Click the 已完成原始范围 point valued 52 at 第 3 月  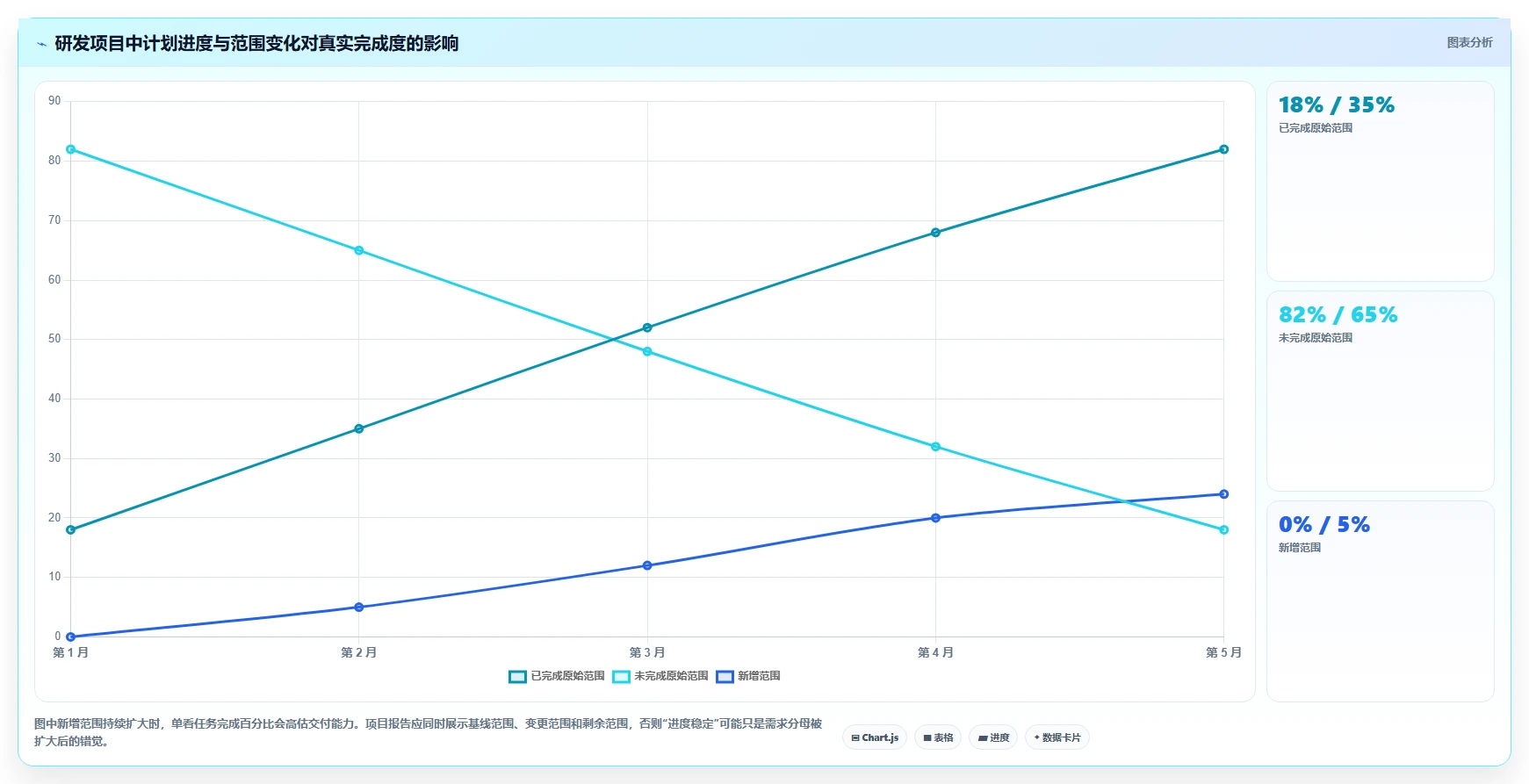[647, 327]
